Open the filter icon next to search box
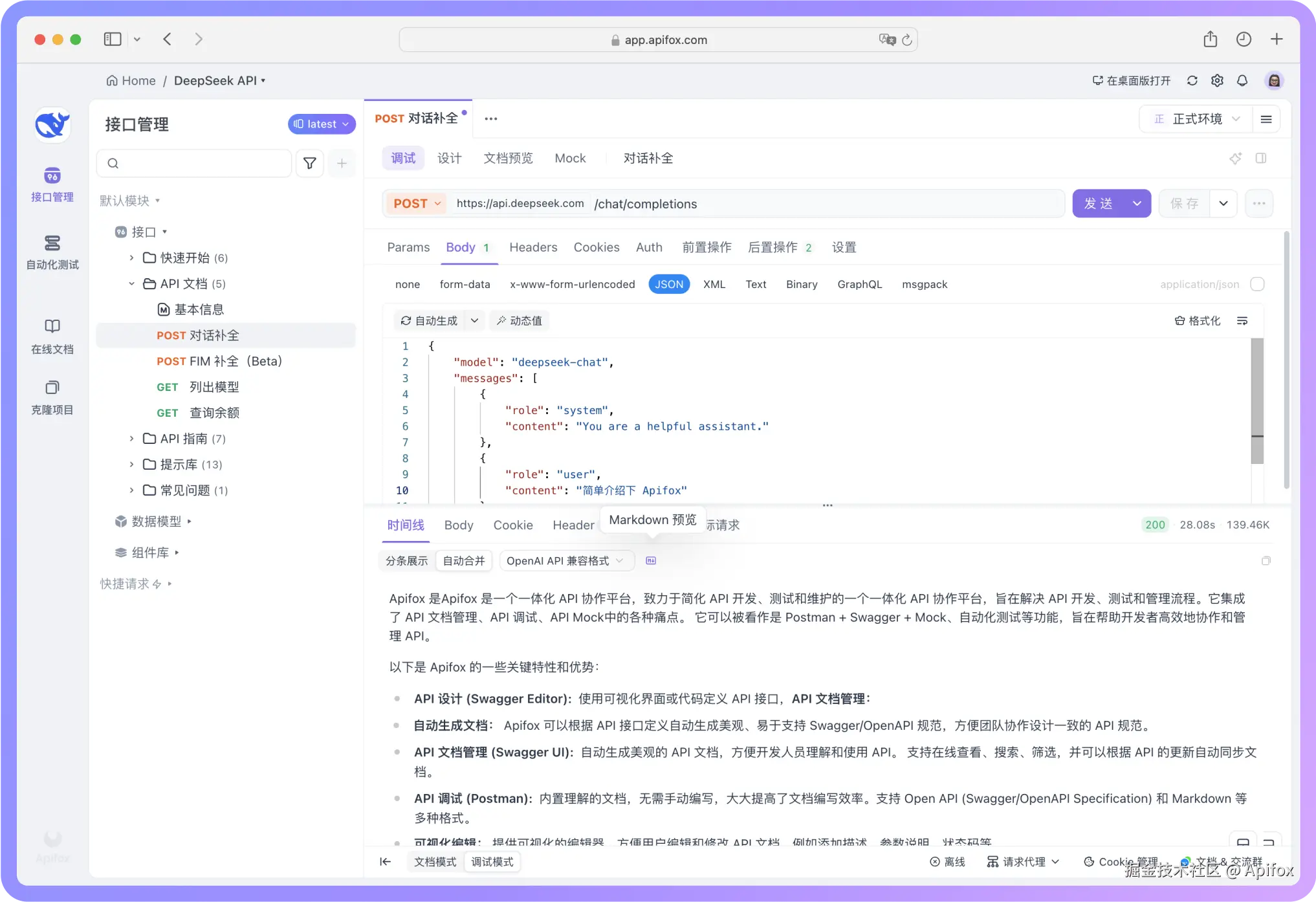The height and width of the screenshot is (902, 1316). (x=309, y=163)
